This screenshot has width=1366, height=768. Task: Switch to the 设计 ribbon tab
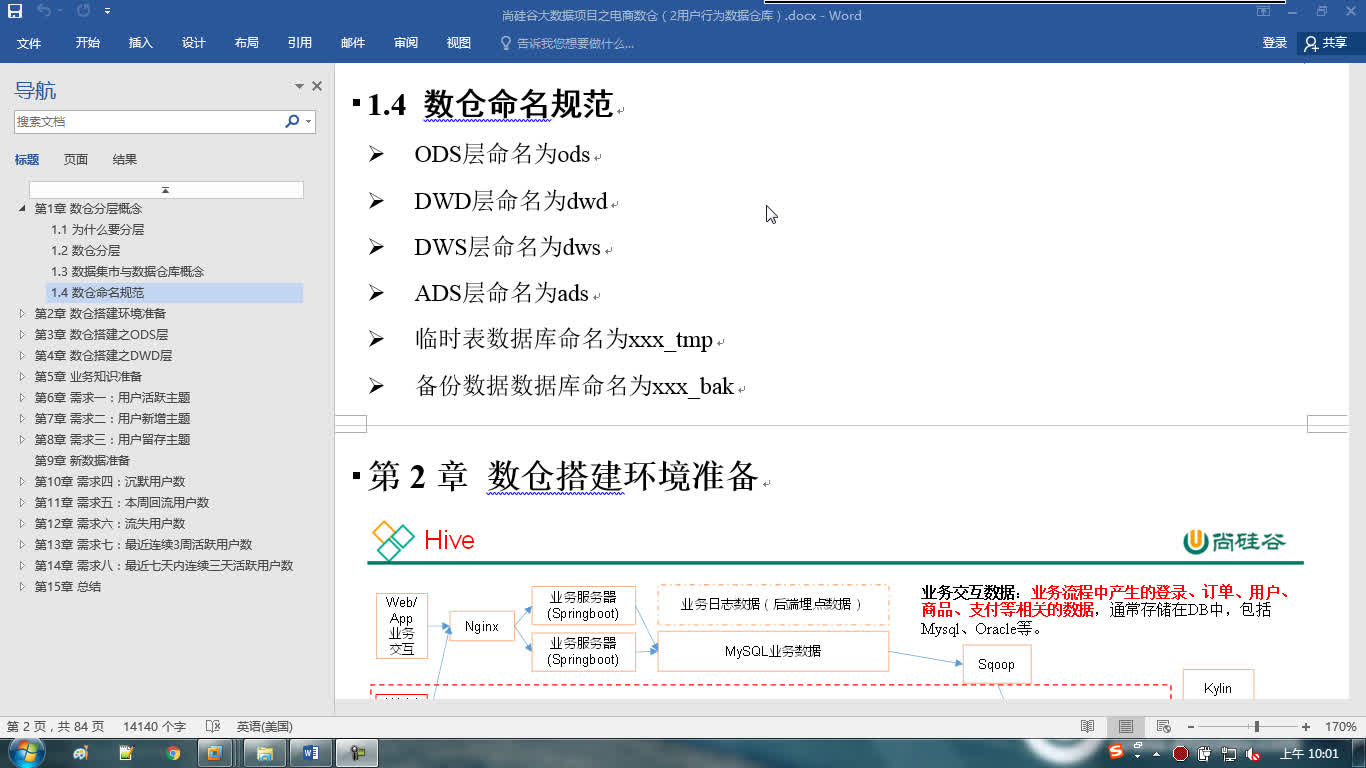[x=194, y=43]
